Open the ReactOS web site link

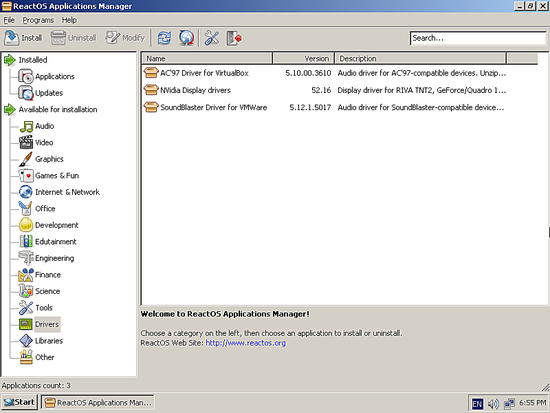click(x=246, y=343)
